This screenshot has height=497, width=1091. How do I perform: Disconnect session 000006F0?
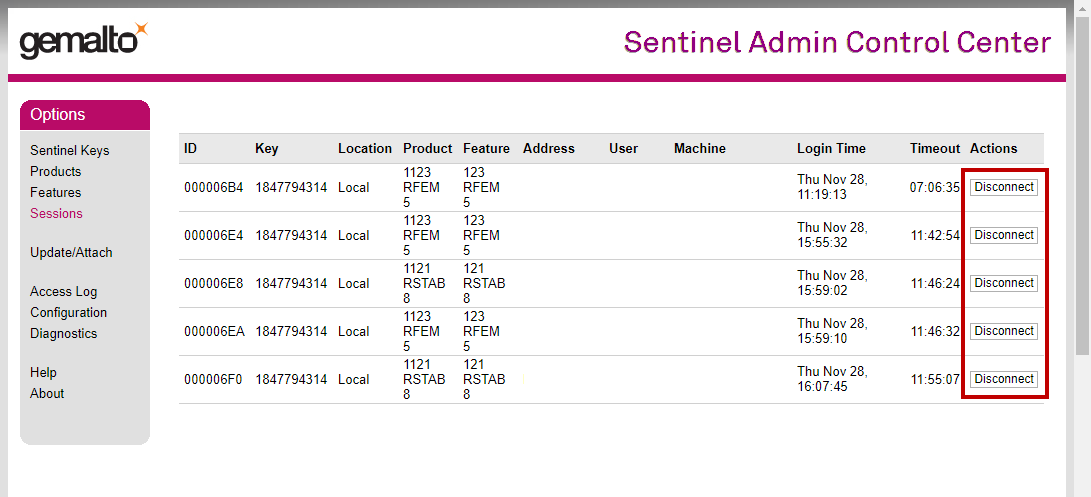(x=1004, y=379)
